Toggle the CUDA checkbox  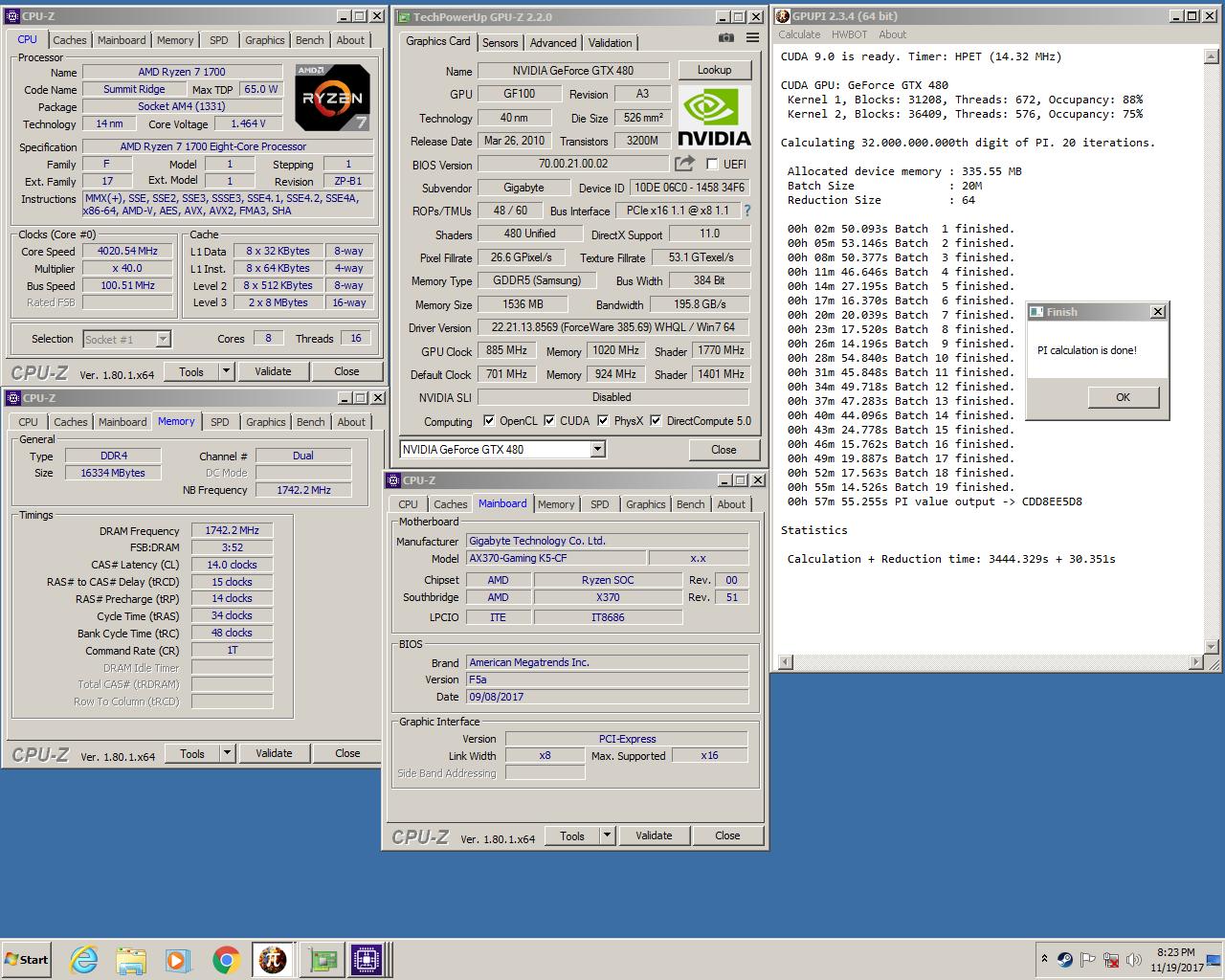[x=549, y=420]
